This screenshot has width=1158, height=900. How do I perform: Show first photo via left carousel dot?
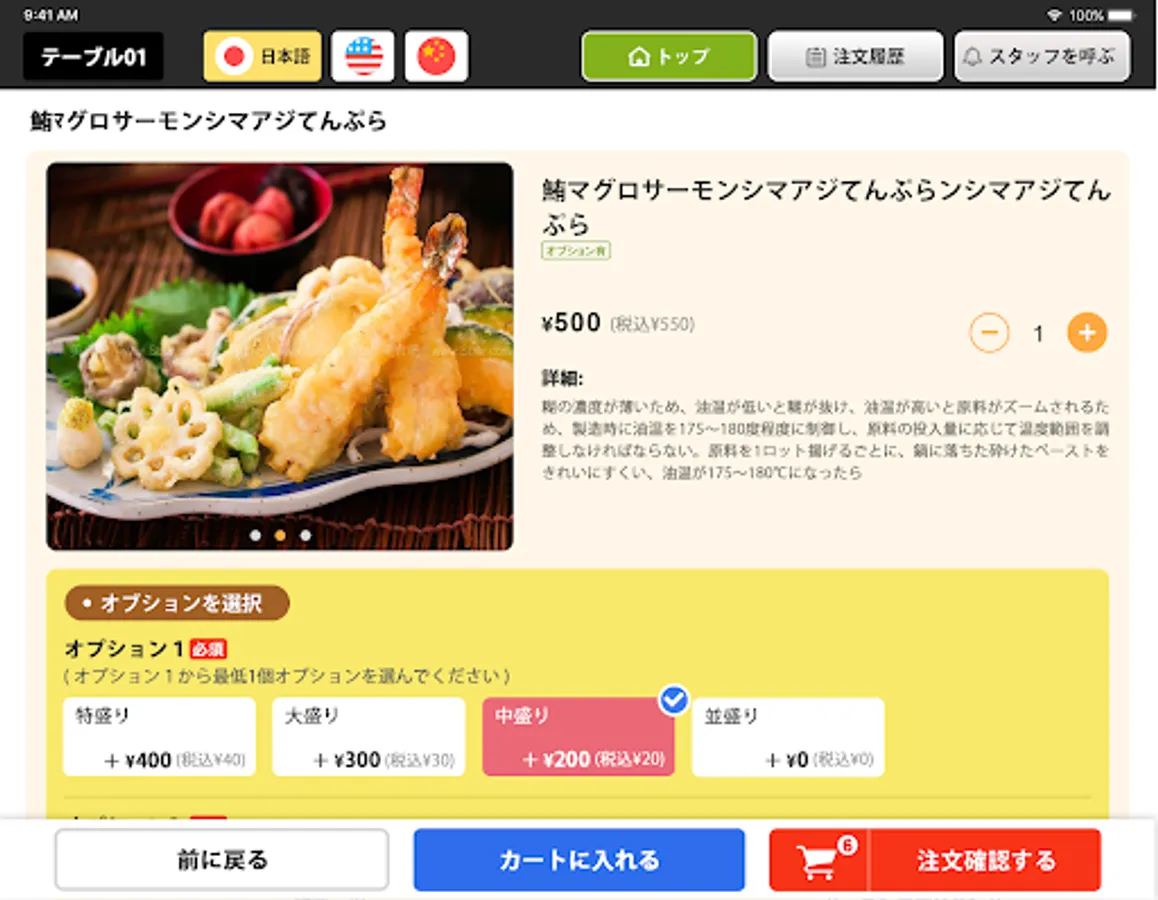(255, 535)
